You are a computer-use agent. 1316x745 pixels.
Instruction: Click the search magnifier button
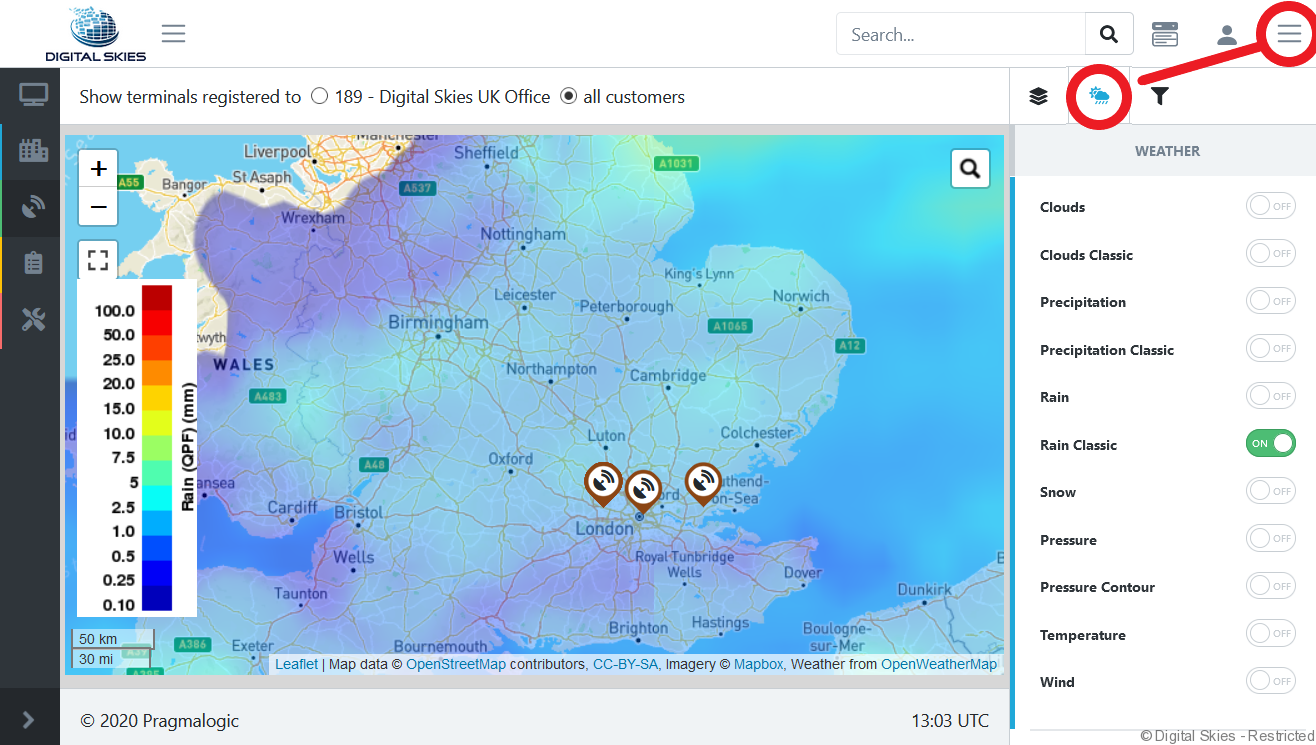[x=1109, y=35]
